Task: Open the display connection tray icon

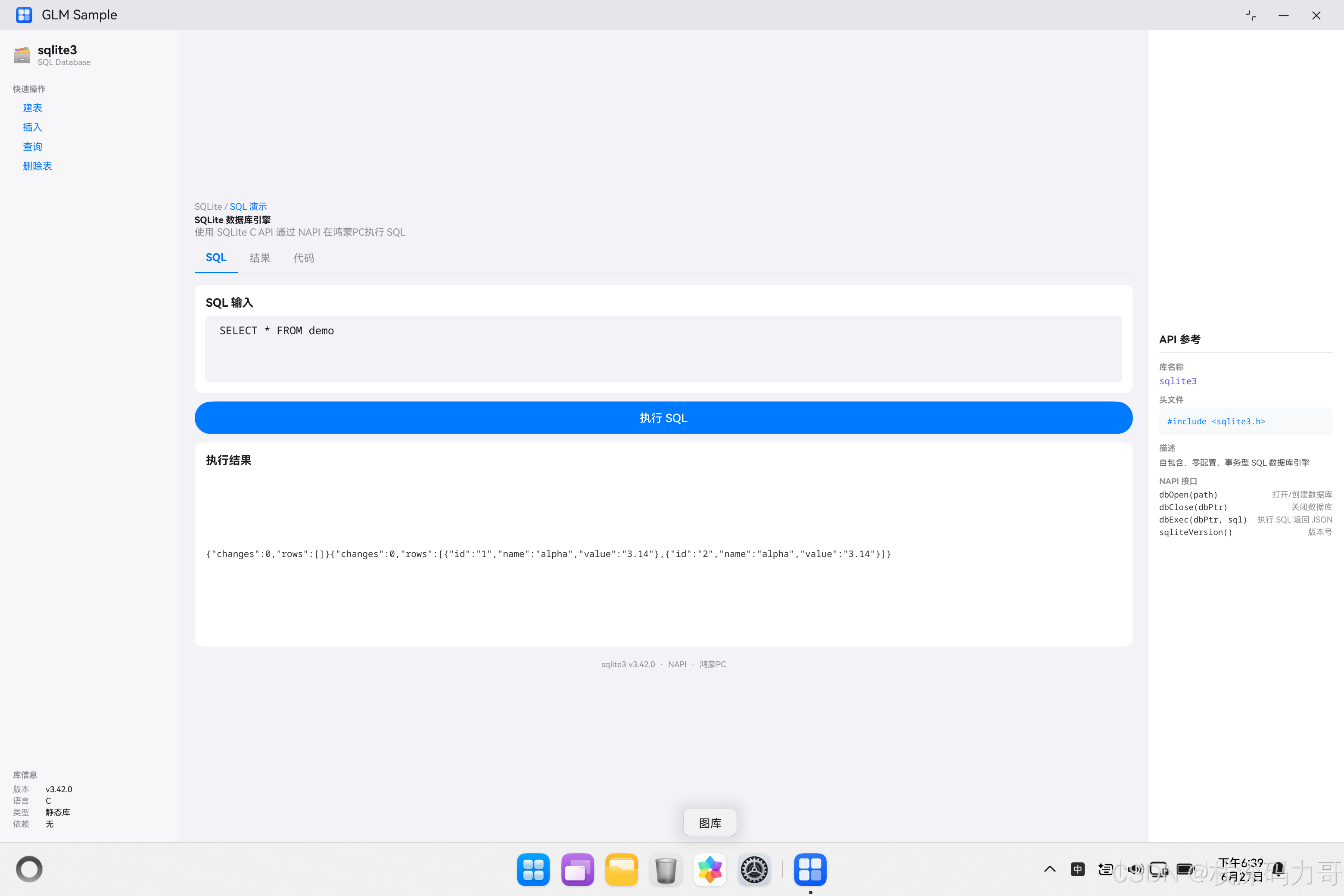Action: pyautogui.click(x=1159, y=869)
